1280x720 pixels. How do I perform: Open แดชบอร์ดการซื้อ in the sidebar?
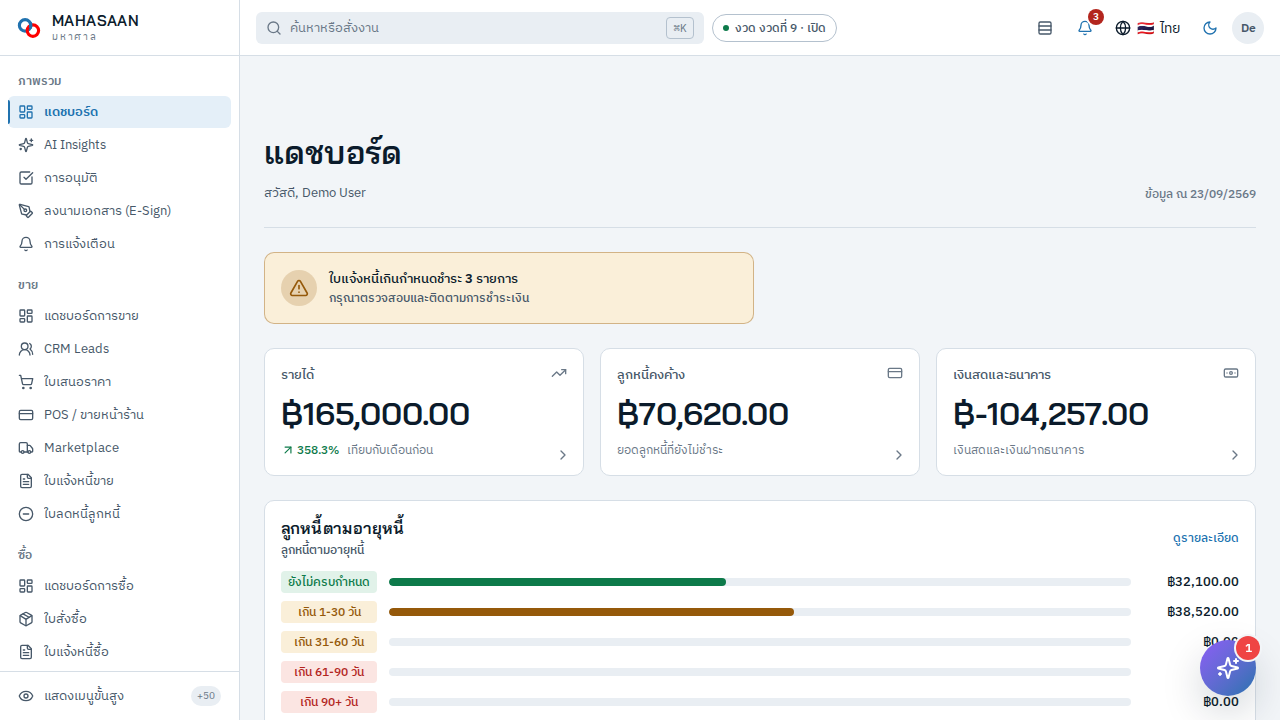[x=119, y=586]
